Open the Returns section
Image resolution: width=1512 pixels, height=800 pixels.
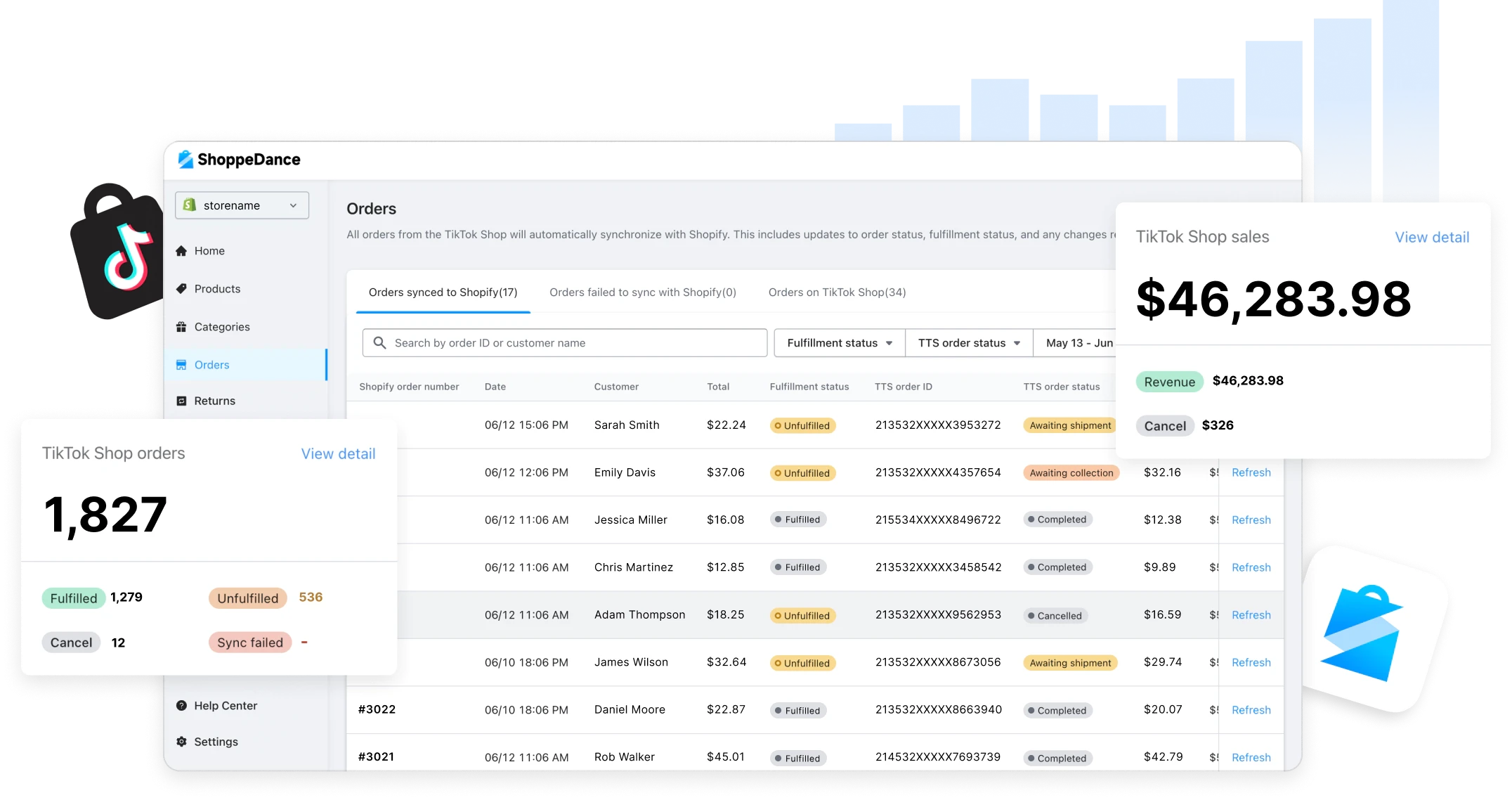214,401
